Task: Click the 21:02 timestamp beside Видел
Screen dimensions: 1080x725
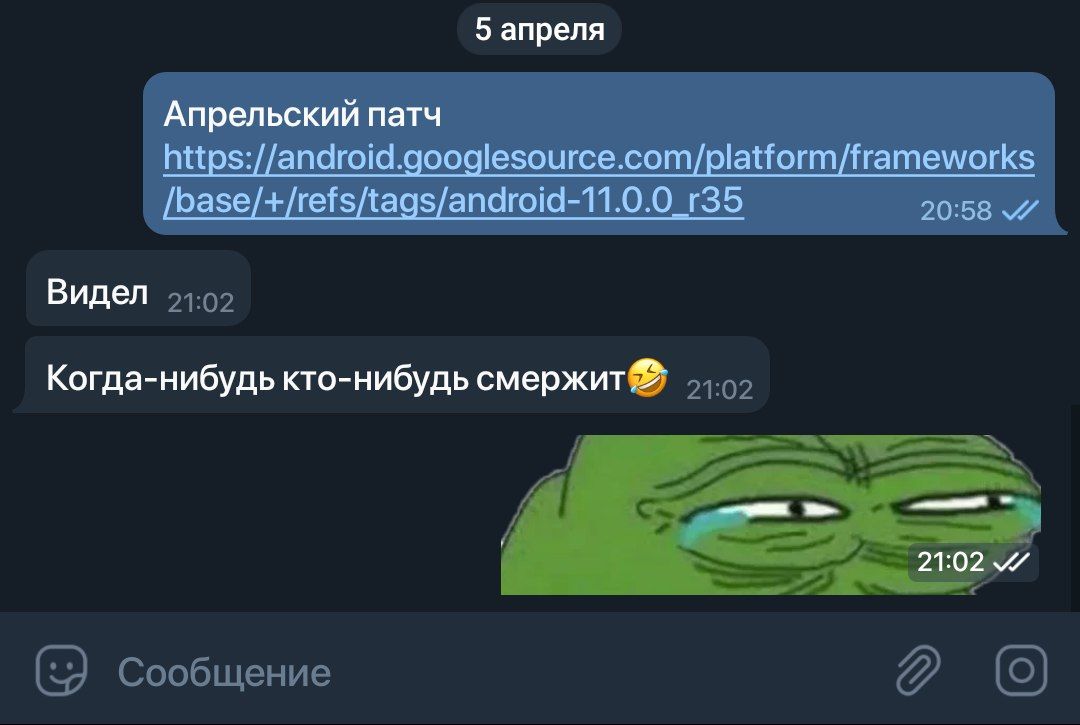Action: click(x=200, y=303)
